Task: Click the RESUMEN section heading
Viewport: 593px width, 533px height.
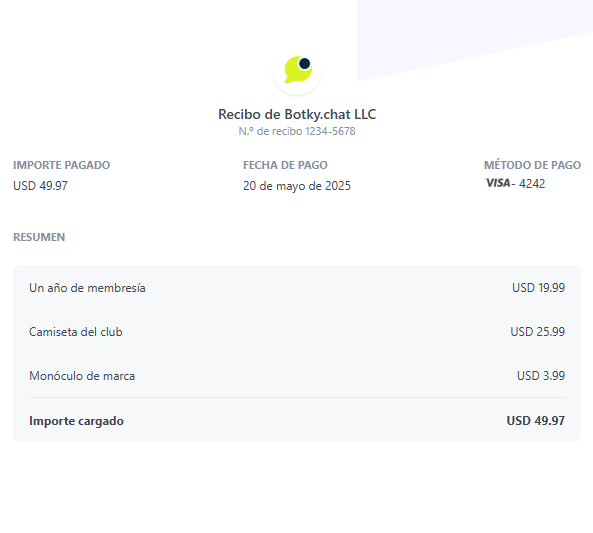Action: 39,237
